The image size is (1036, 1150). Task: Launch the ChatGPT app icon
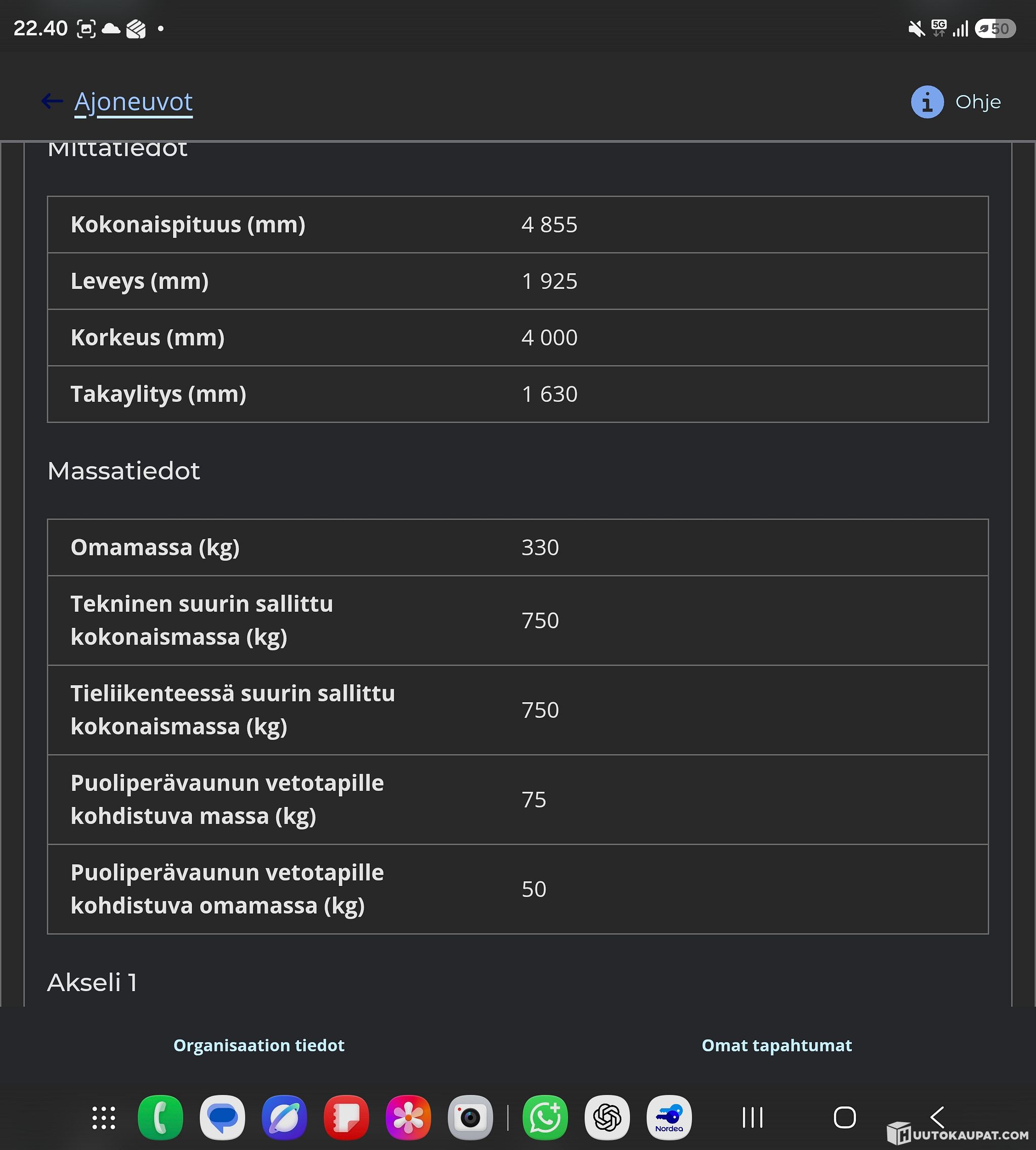click(608, 1118)
